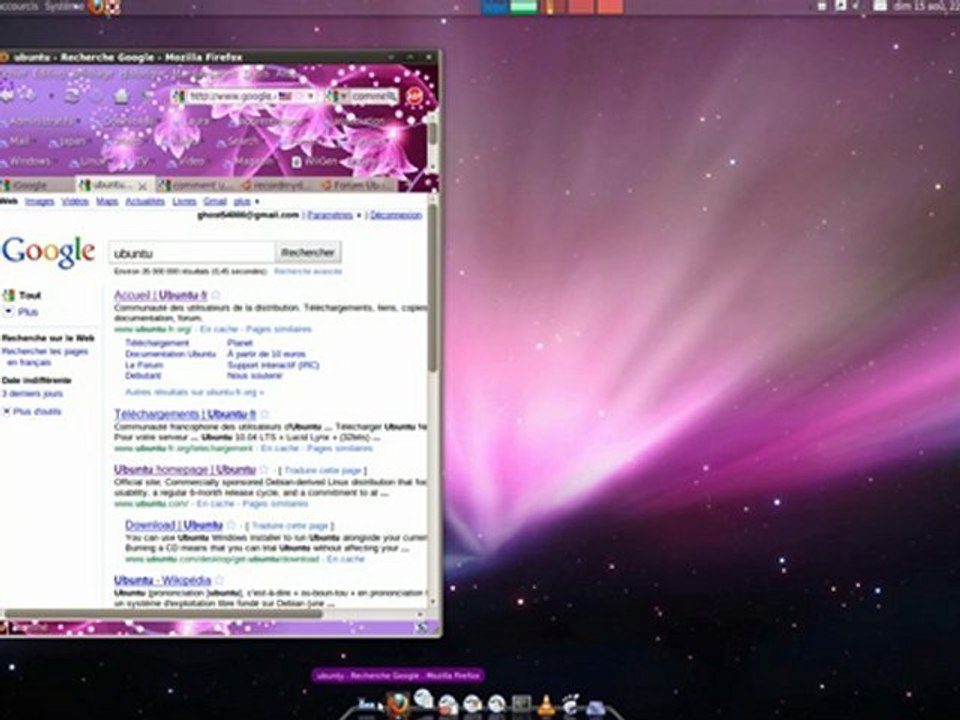Click 'Autres résultats sur ubuntu-fr.org'
960x720 pixels.
(x=194, y=392)
